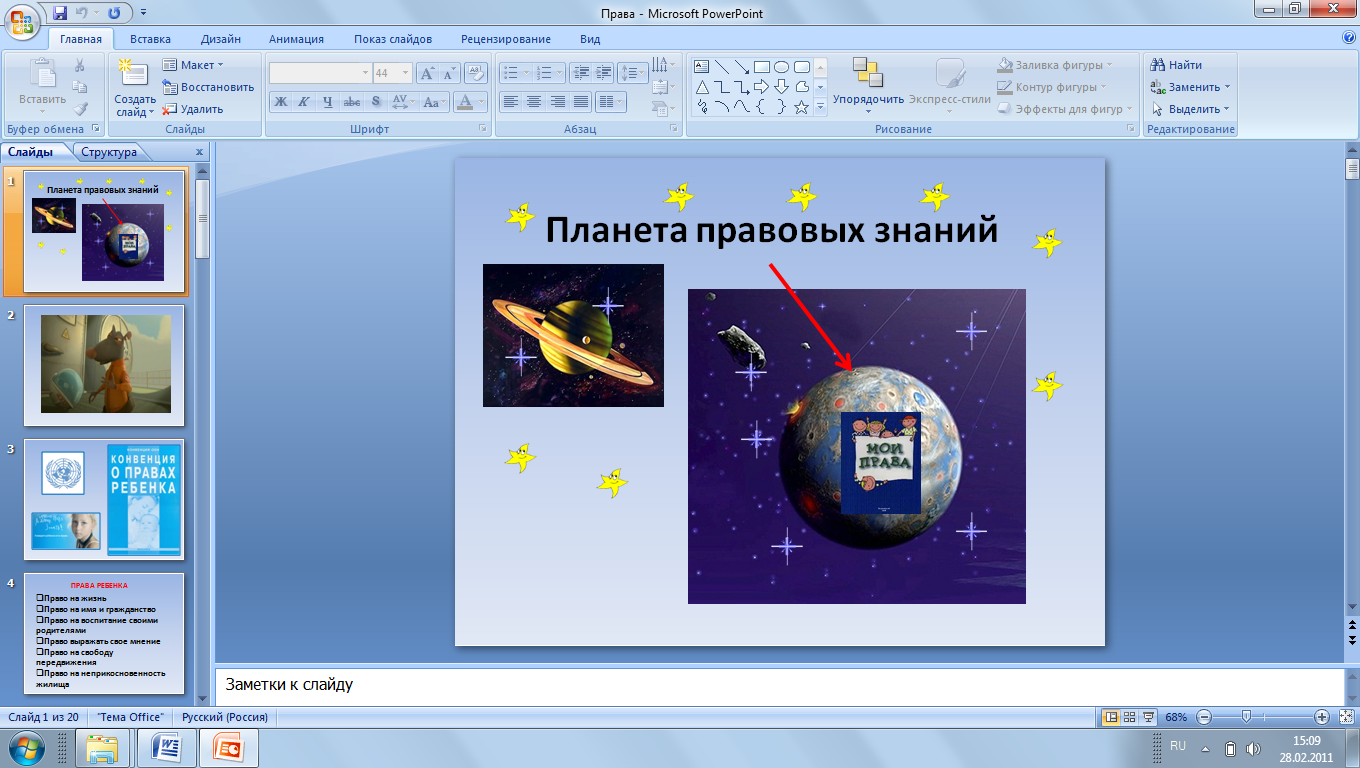Open the Вставка ribbon tab

point(150,39)
